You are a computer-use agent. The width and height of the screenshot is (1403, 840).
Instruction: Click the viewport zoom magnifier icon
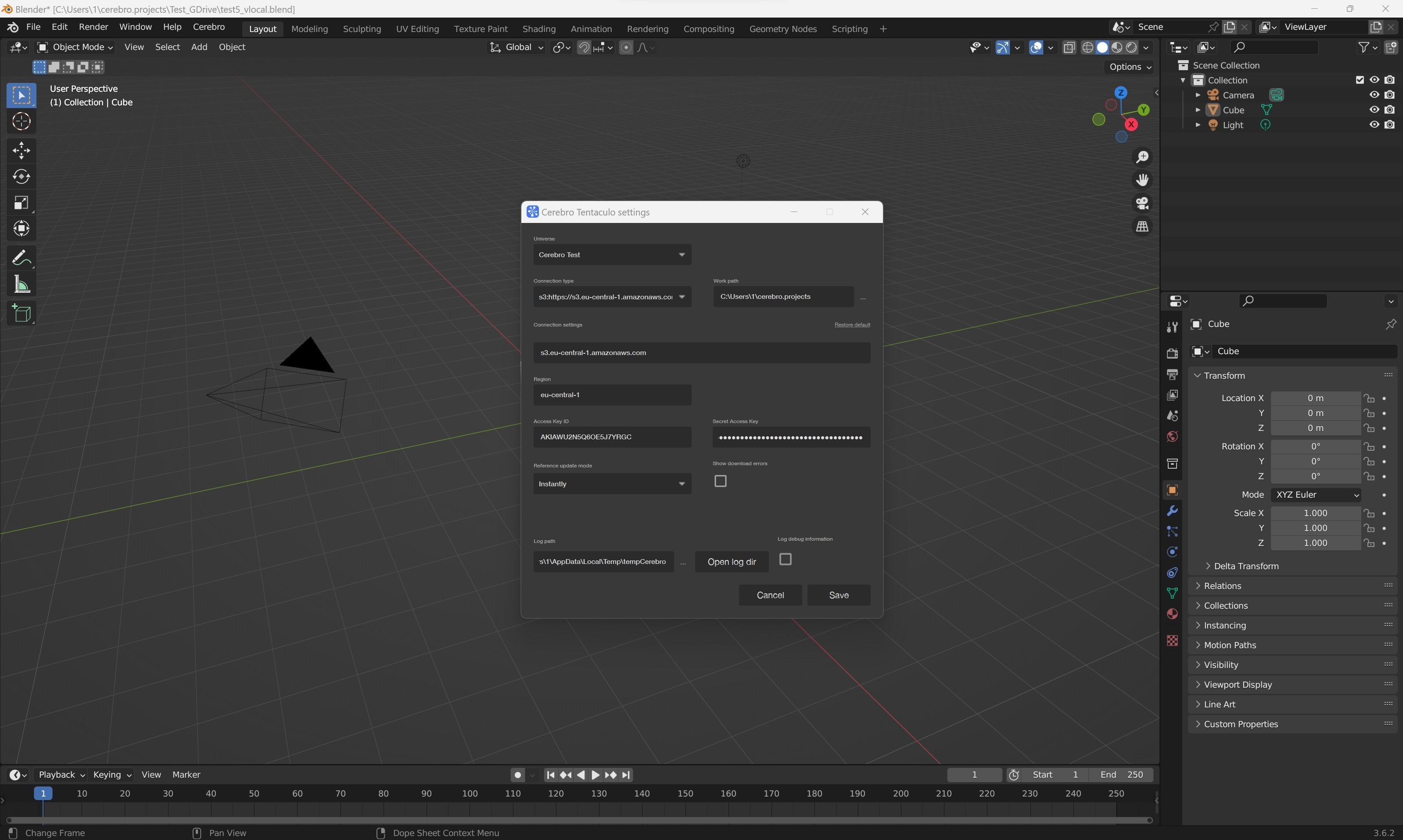point(1142,157)
